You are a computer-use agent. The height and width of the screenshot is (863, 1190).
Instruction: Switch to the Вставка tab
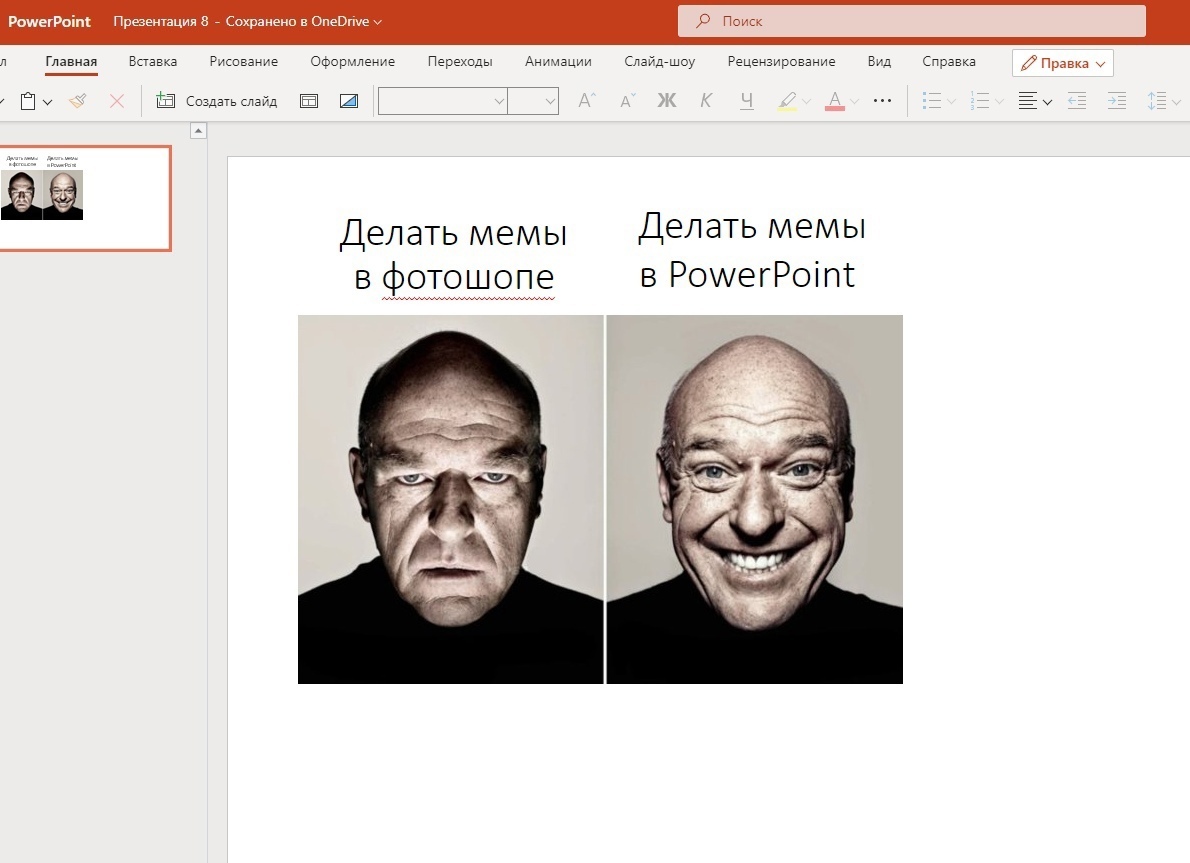click(x=153, y=62)
